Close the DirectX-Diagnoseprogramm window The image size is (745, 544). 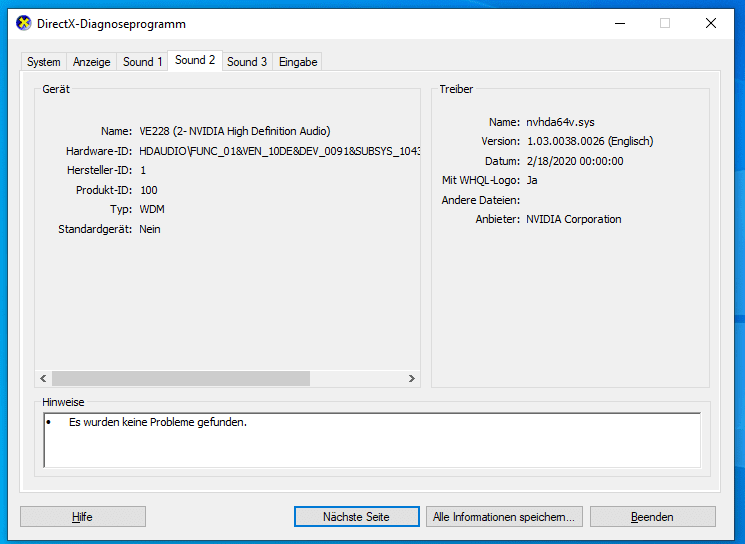(x=711, y=23)
